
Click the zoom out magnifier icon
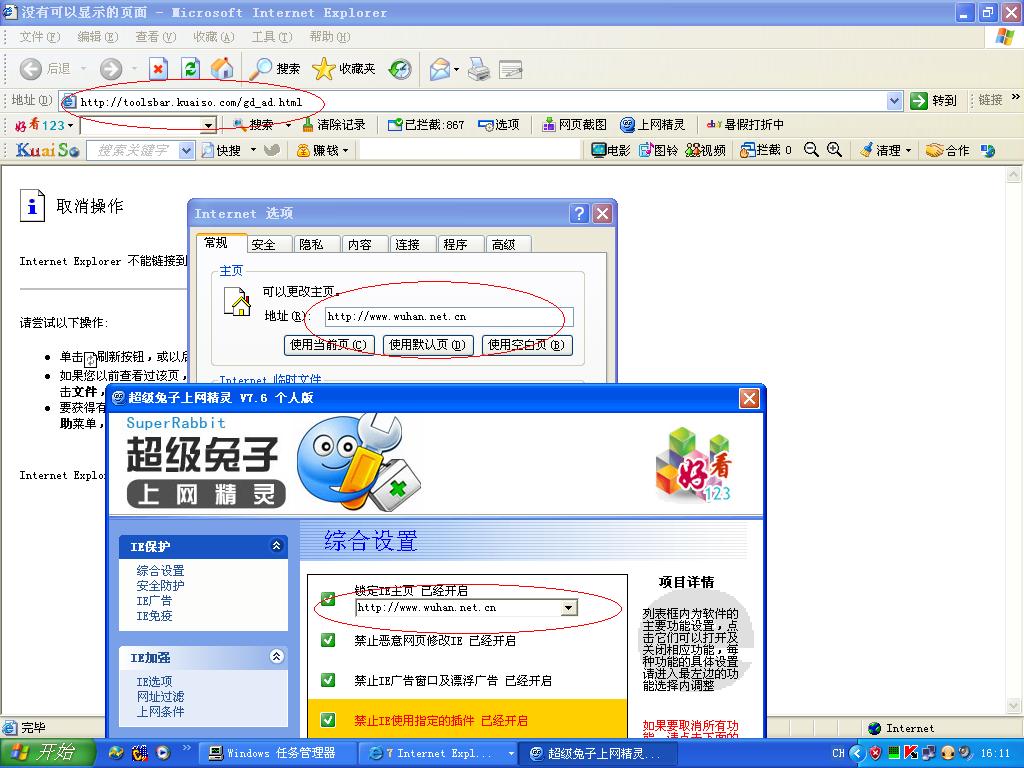tap(811, 150)
